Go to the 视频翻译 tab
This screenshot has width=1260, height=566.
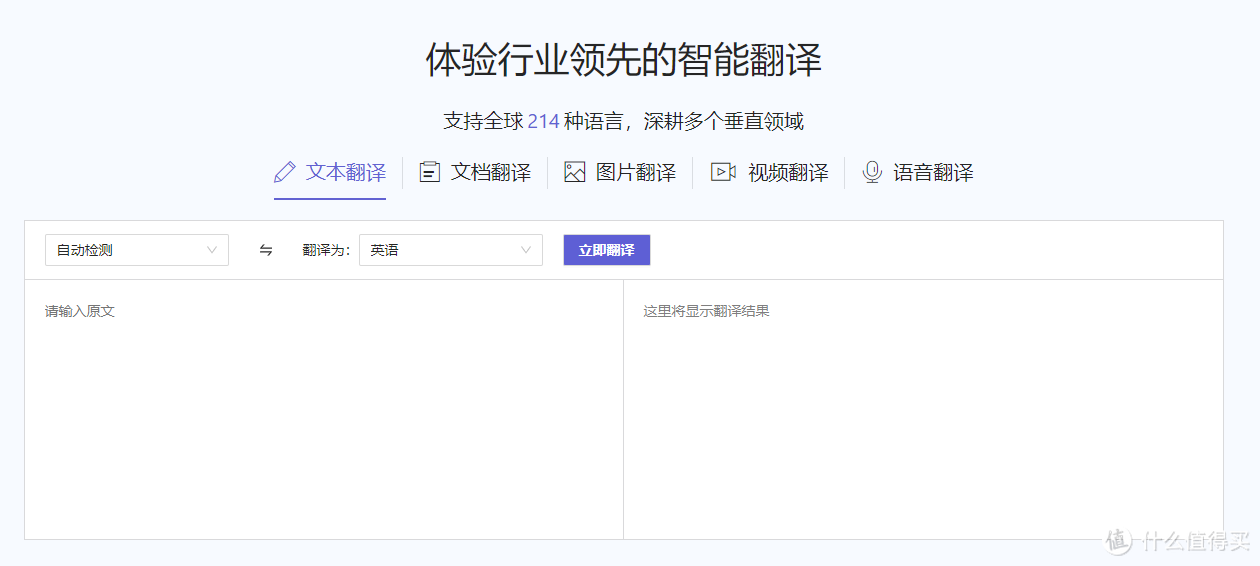click(x=788, y=172)
